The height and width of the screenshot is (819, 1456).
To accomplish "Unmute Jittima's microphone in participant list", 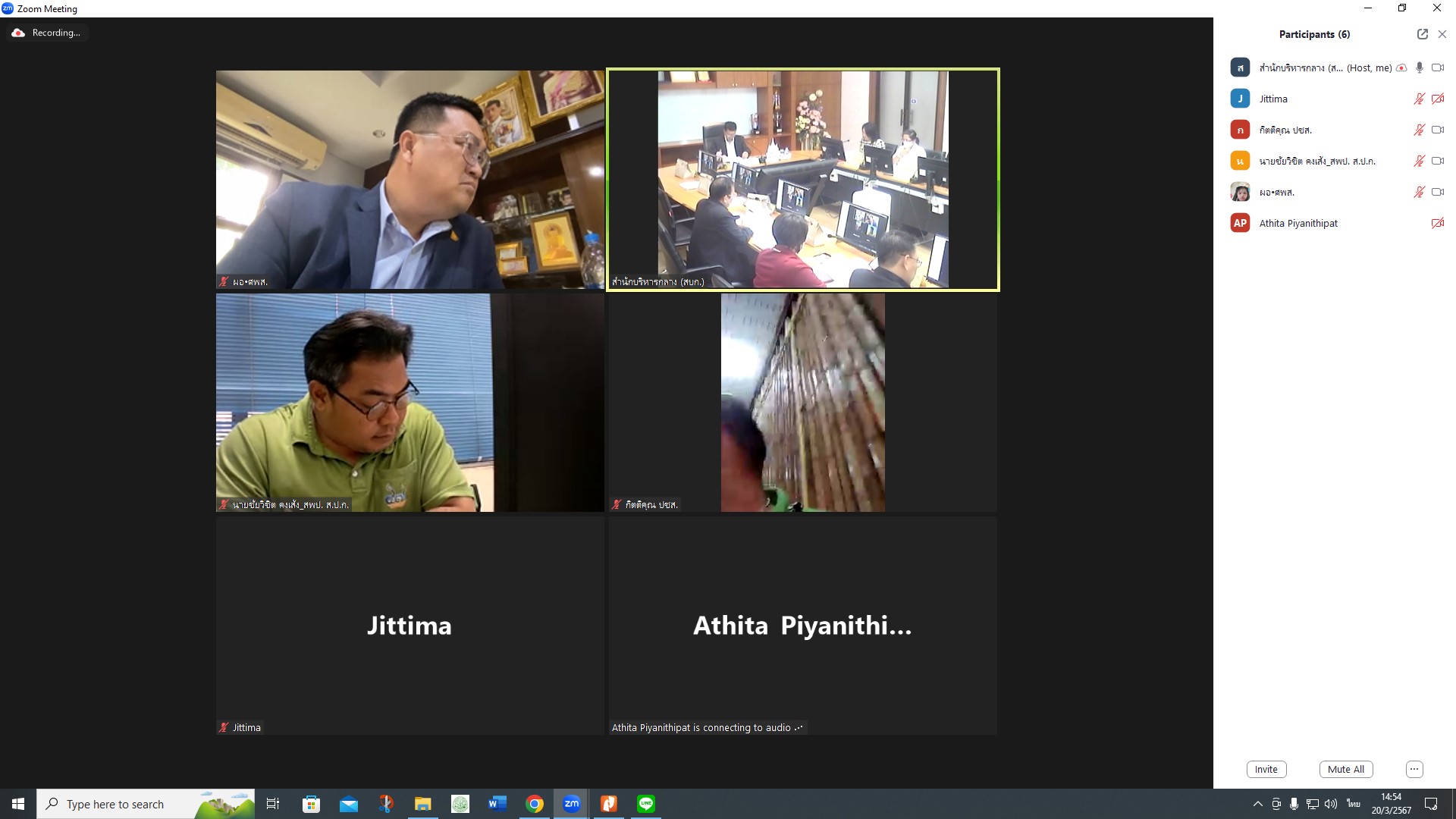I will pyautogui.click(x=1419, y=99).
